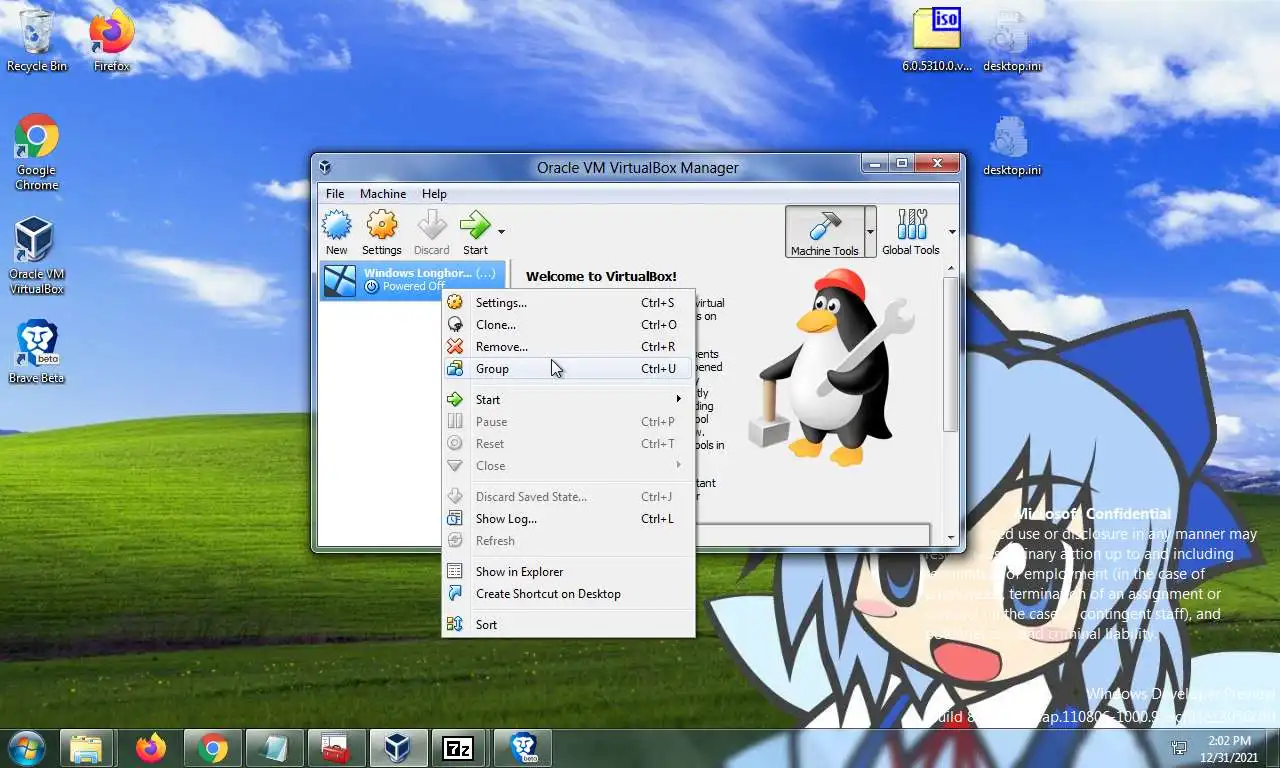Expand the Machine Tools dropdown arrow
This screenshot has width=1280, height=768.
[870, 233]
